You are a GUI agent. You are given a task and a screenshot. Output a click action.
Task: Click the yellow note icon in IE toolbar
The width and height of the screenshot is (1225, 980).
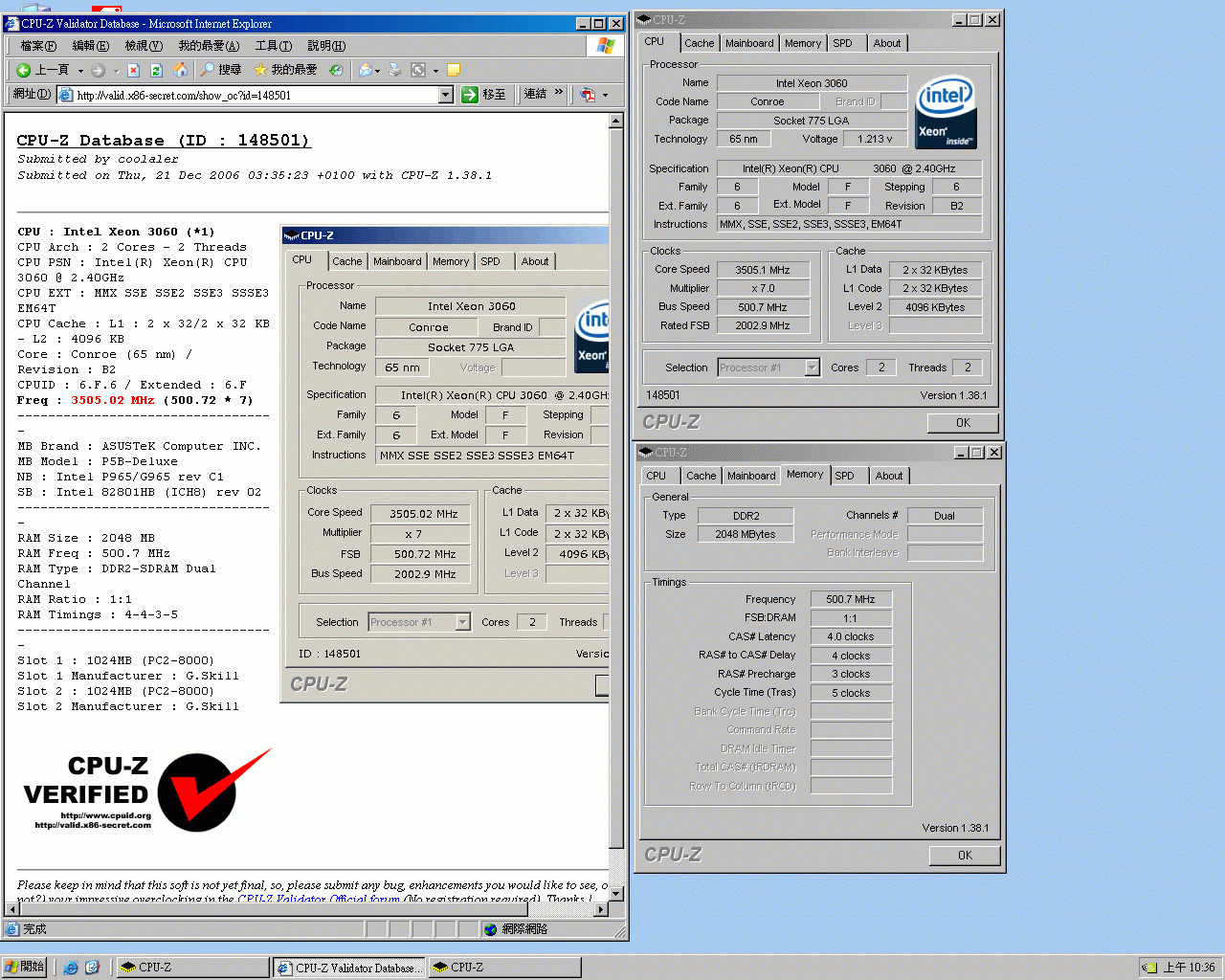point(454,70)
